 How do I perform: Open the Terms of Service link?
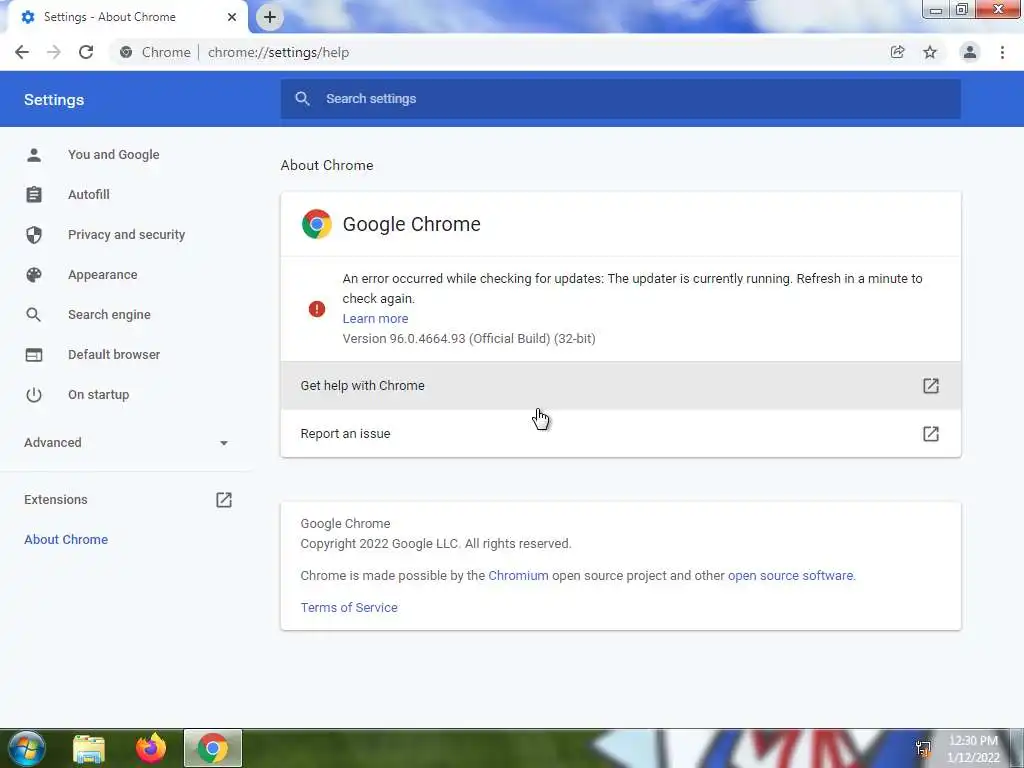tap(349, 607)
